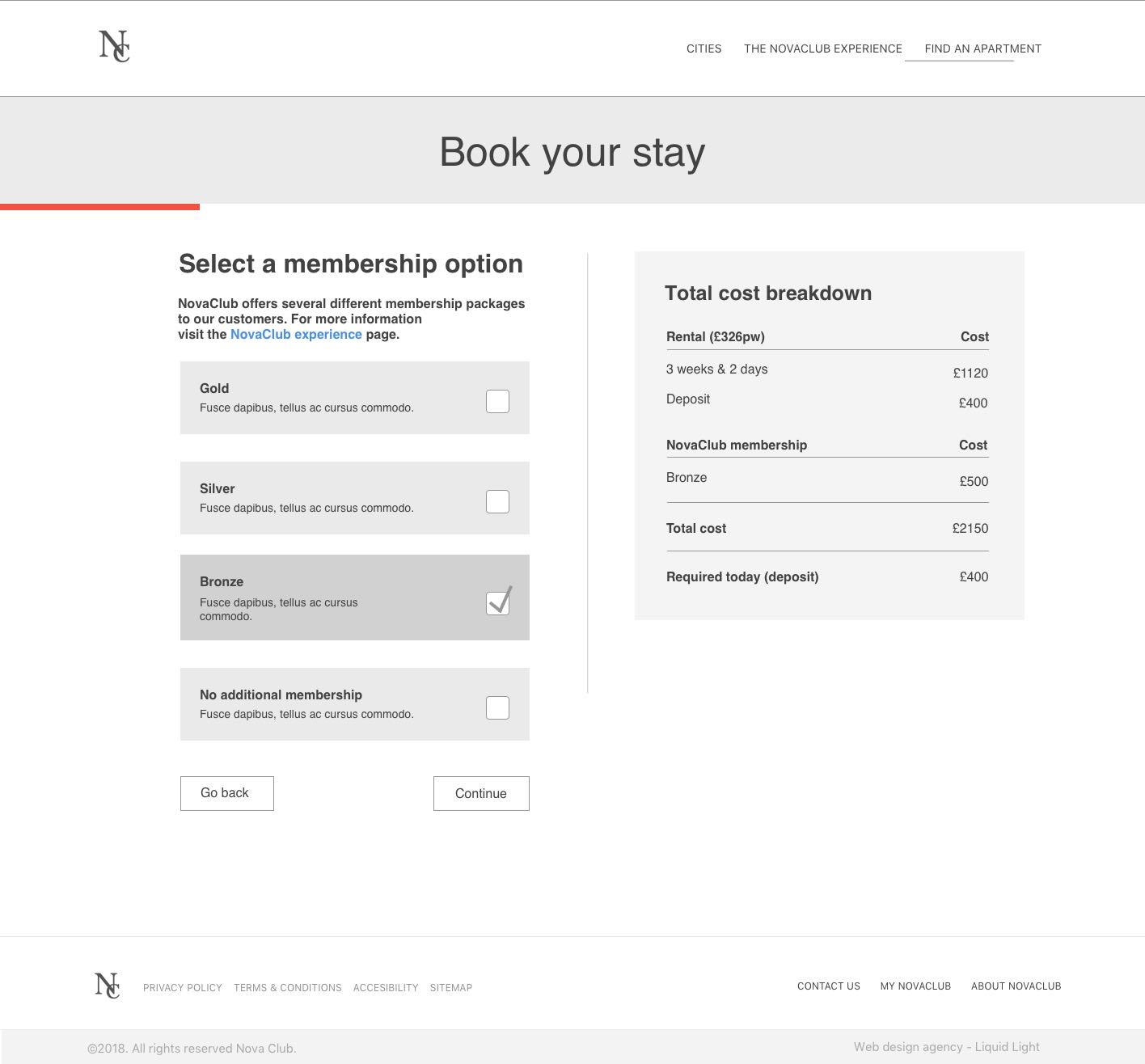Check the Gold membership checkbox

click(x=497, y=401)
